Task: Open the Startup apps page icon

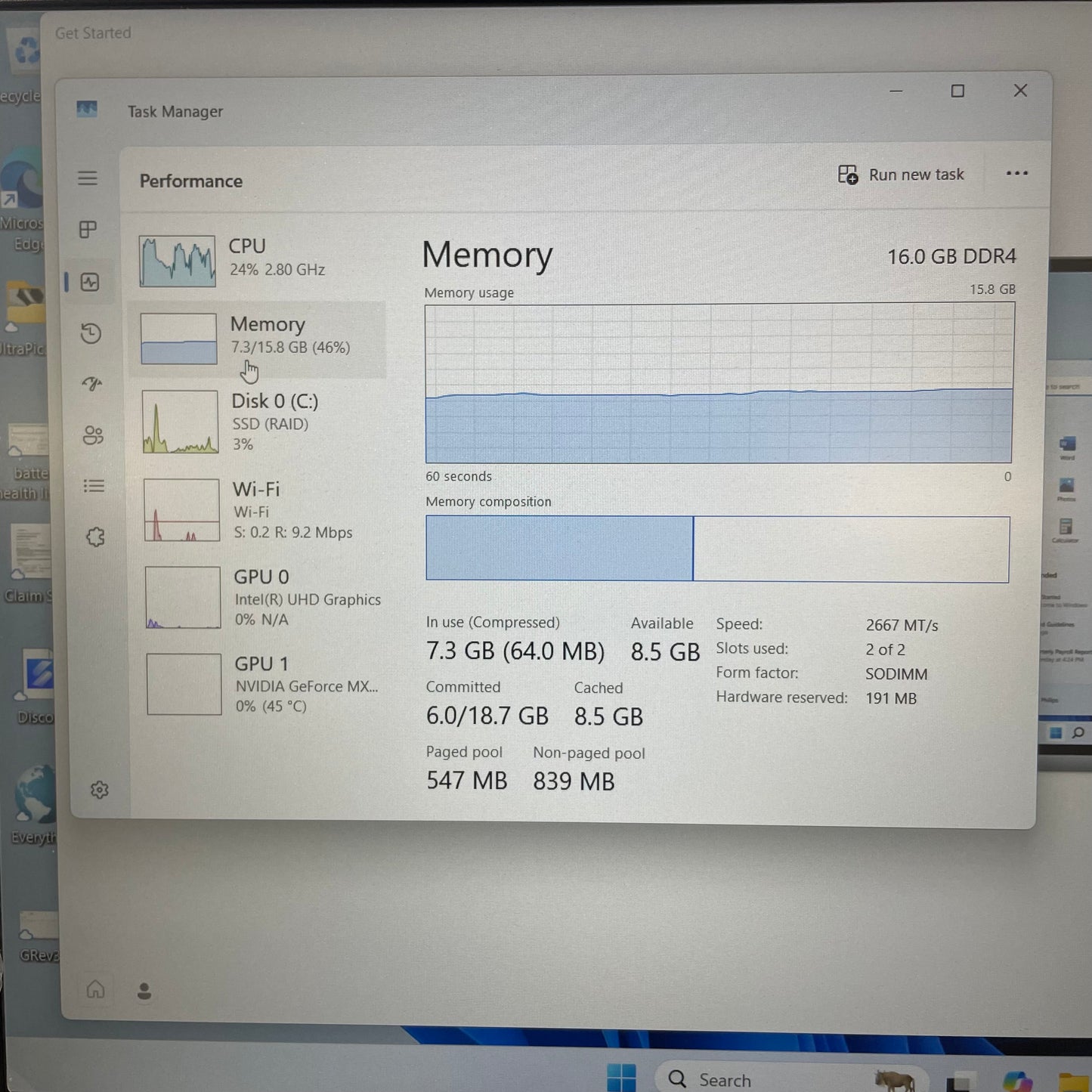Action: point(91,384)
